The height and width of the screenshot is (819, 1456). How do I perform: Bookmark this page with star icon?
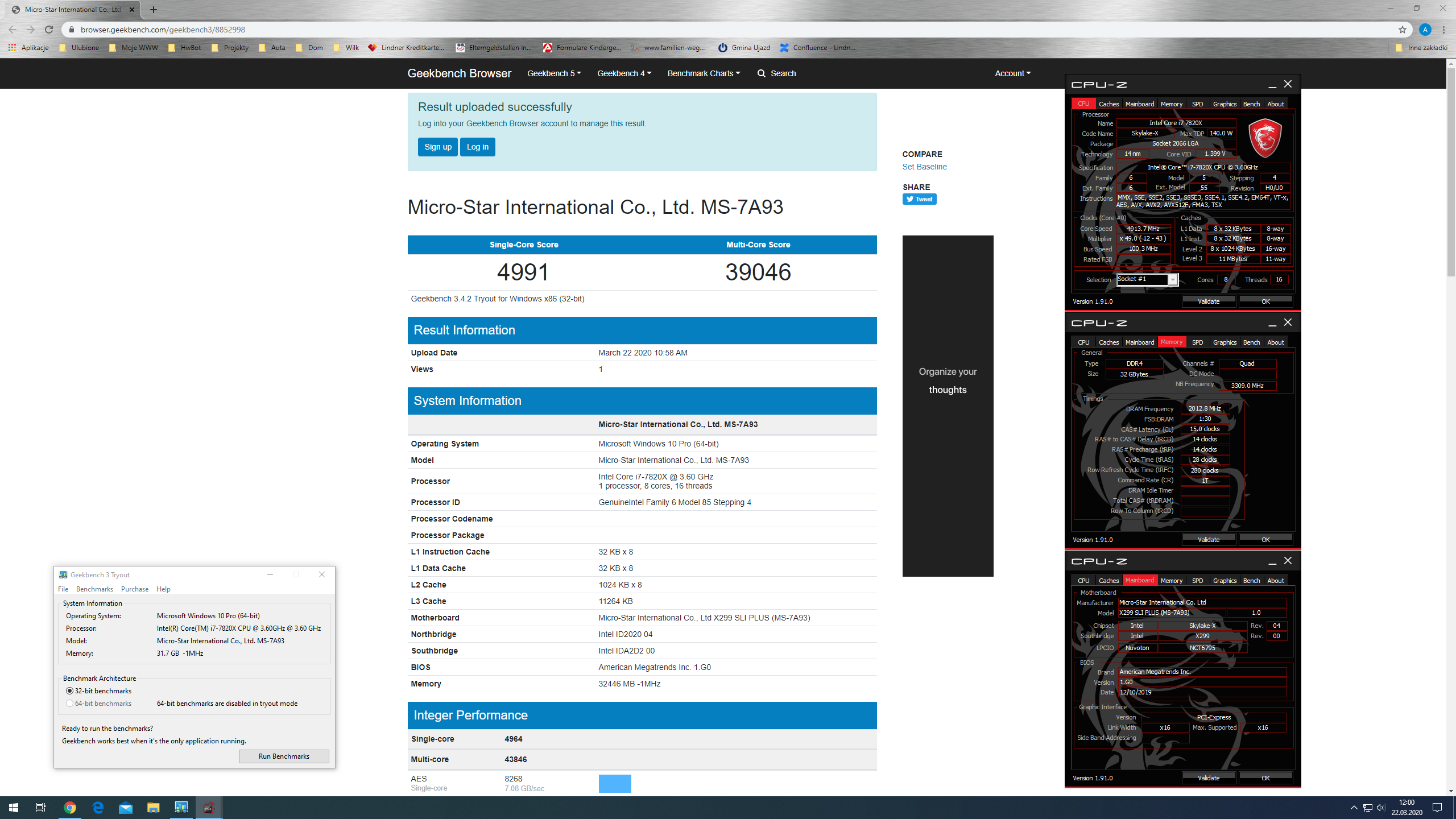click(x=1403, y=30)
